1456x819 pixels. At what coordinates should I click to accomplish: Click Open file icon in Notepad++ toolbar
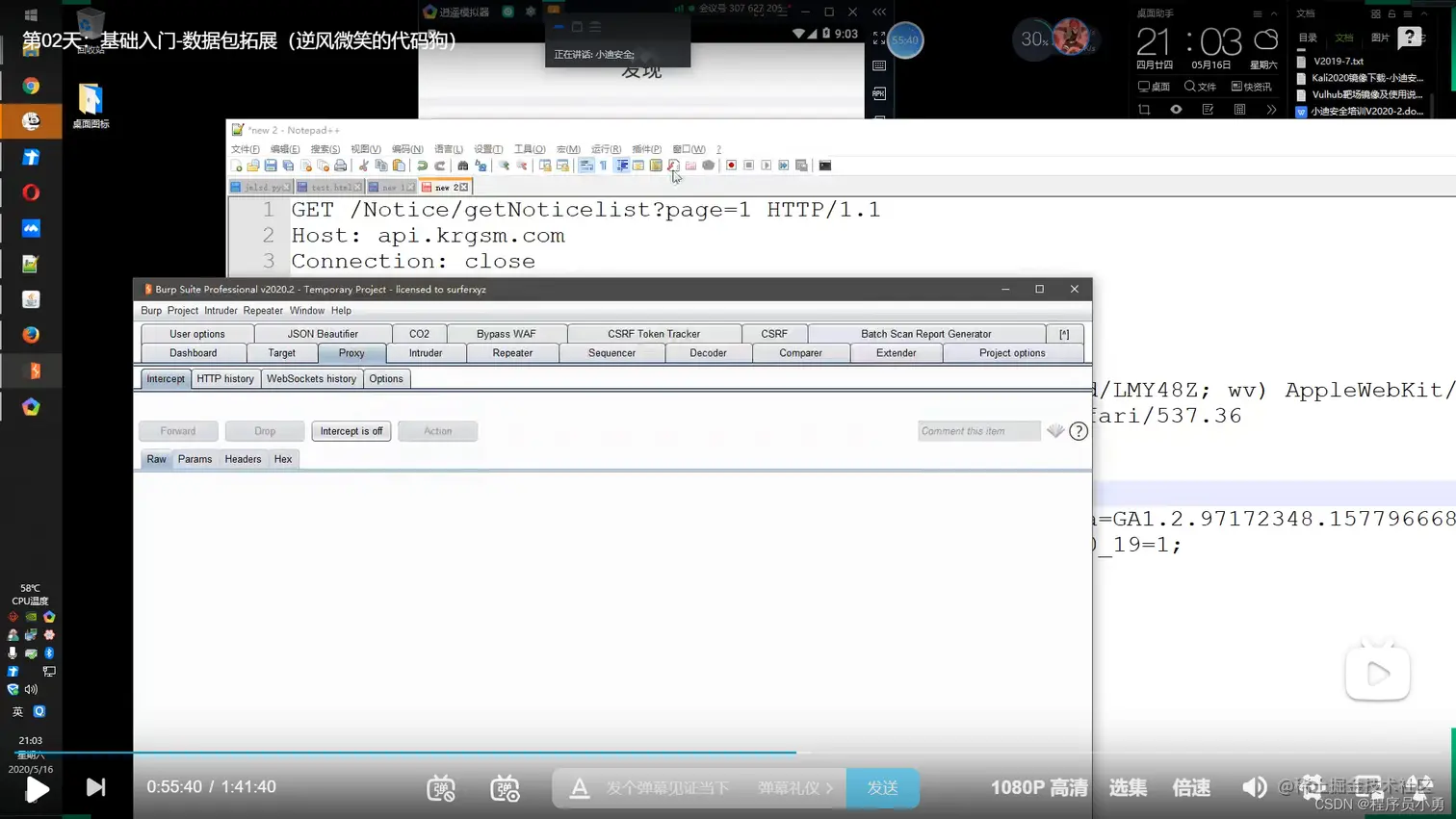click(253, 166)
